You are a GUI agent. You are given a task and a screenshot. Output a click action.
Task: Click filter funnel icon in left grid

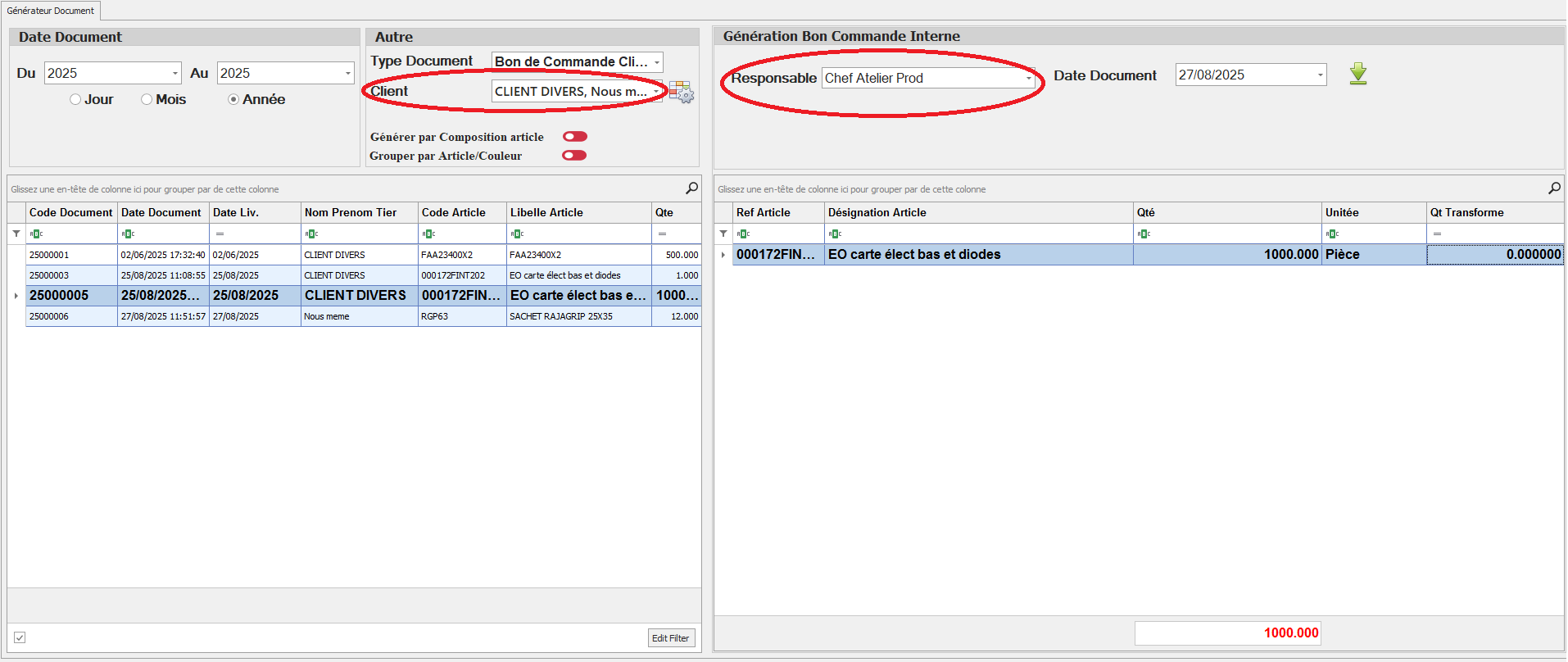[x=16, y=234]
